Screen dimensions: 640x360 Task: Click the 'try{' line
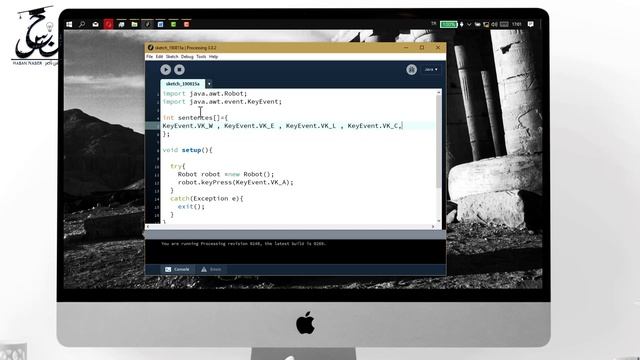[x=178, y=166]
